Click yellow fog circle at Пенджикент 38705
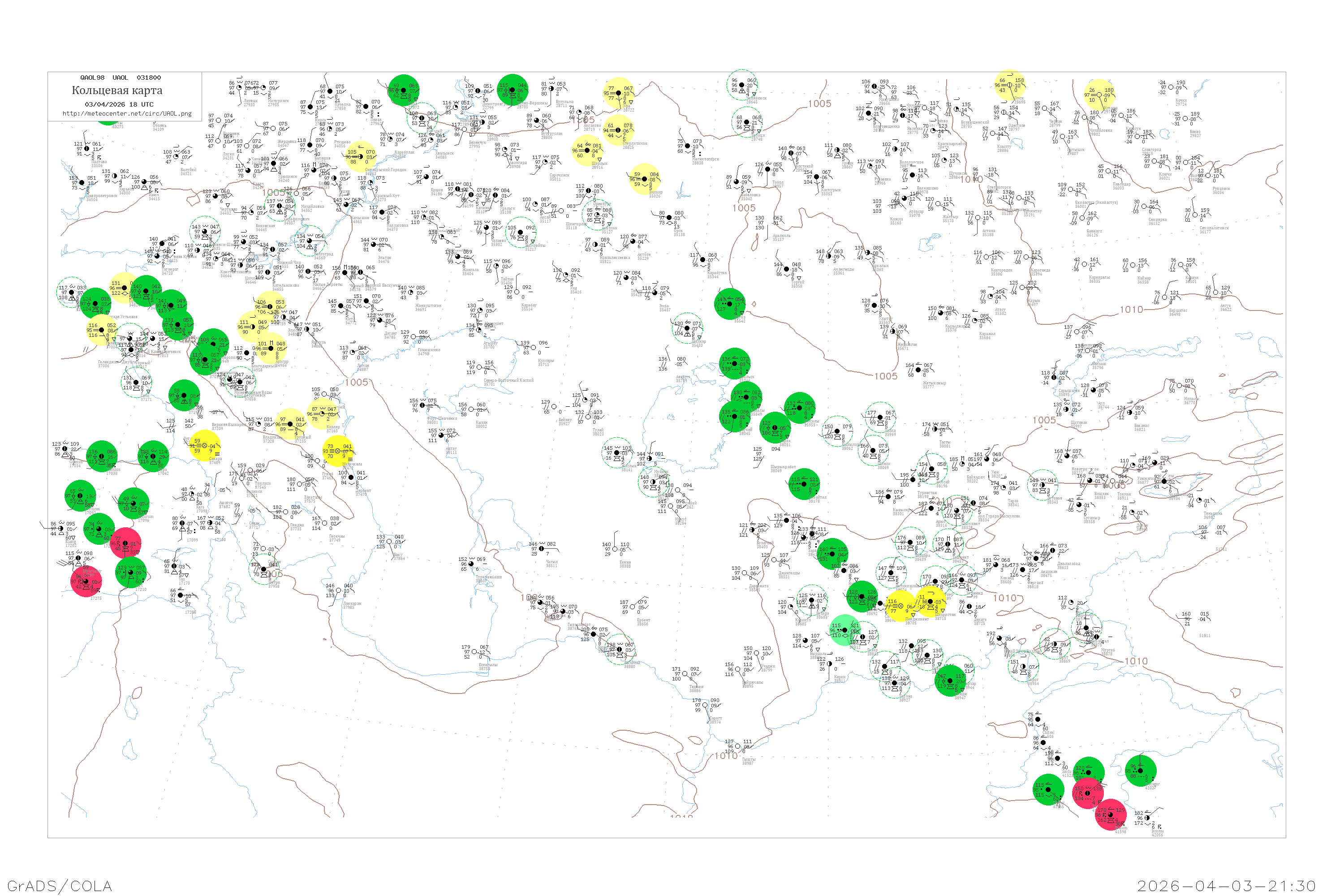The height and width of the screenshot is (896, 1344). click(900, 606)
